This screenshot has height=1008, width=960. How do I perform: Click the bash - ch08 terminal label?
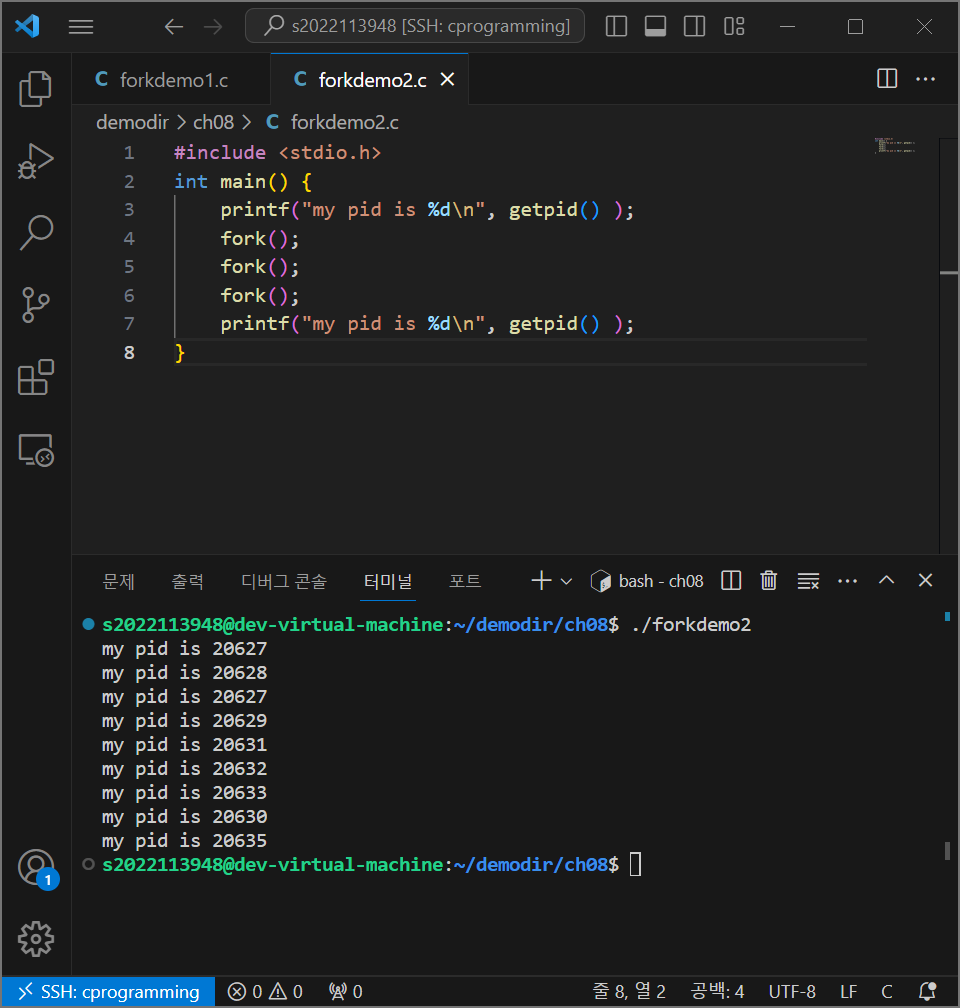click(x=647, y=581)
